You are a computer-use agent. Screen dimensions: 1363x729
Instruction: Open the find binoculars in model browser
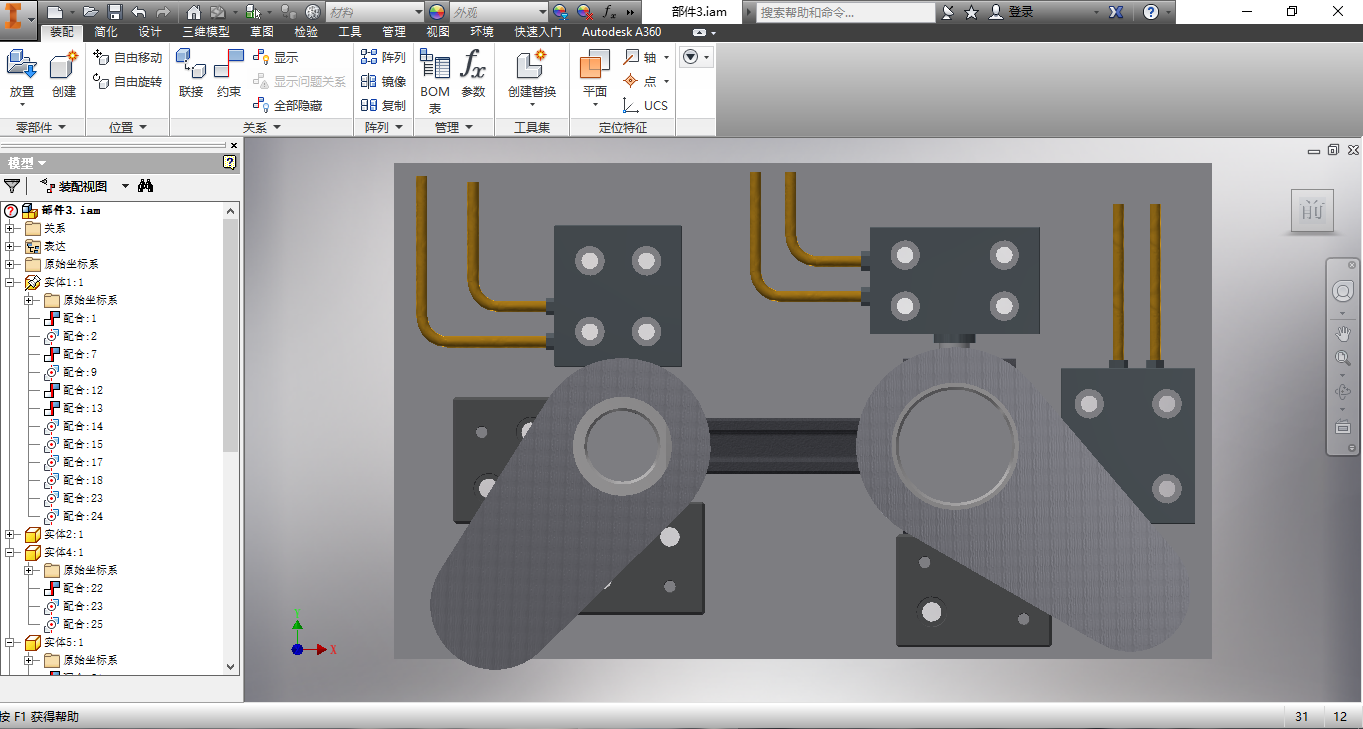146,186
